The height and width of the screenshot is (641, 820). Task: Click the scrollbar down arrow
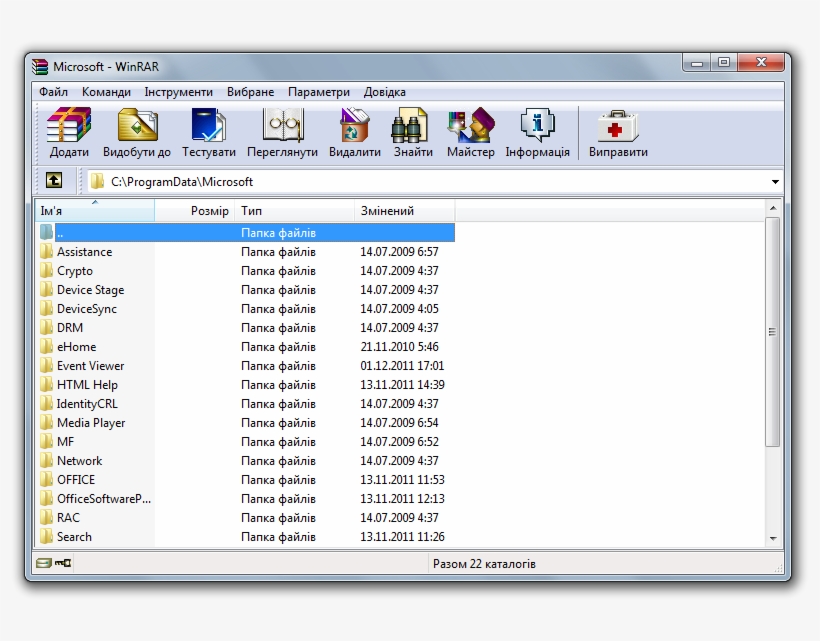click(771, 539)
